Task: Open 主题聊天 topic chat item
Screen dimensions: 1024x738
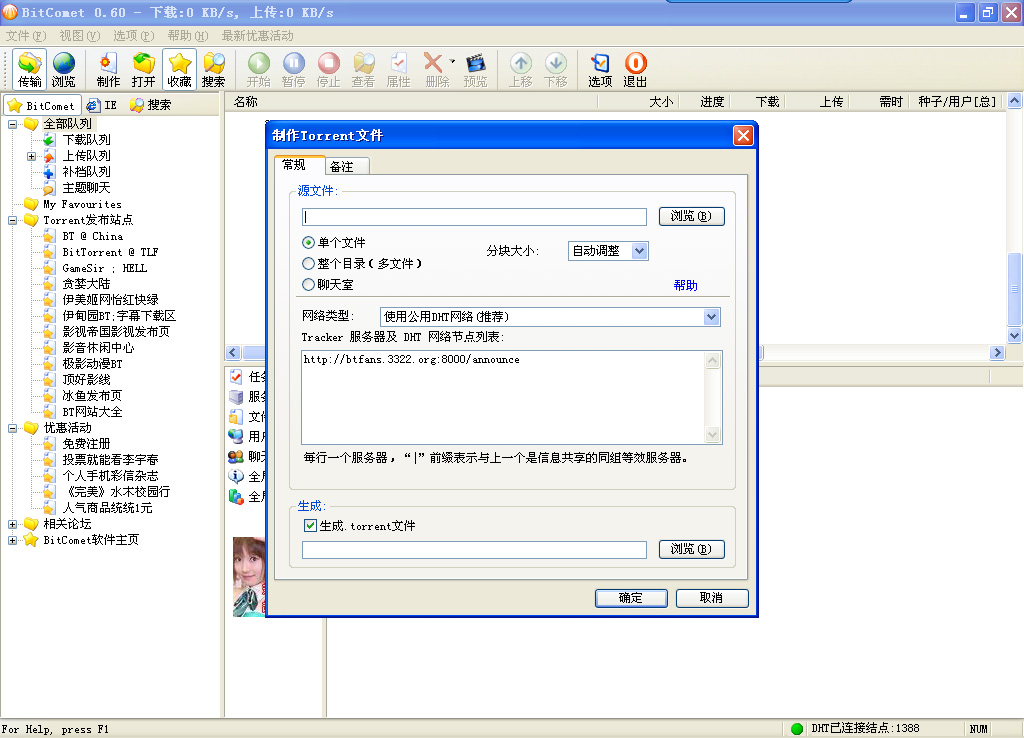Action: (86, 187)
